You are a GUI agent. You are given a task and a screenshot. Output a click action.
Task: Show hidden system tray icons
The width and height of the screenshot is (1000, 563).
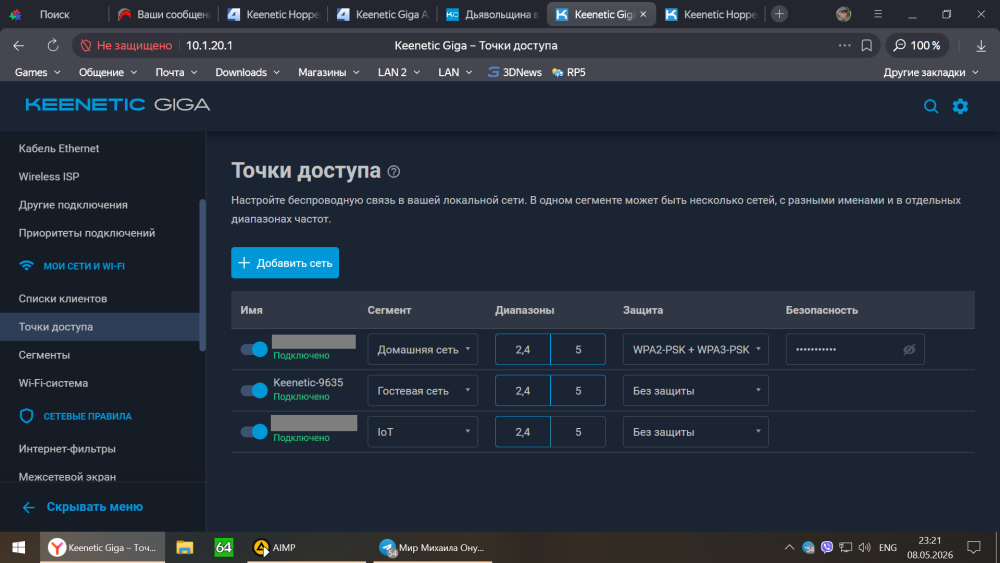point(789,547)
